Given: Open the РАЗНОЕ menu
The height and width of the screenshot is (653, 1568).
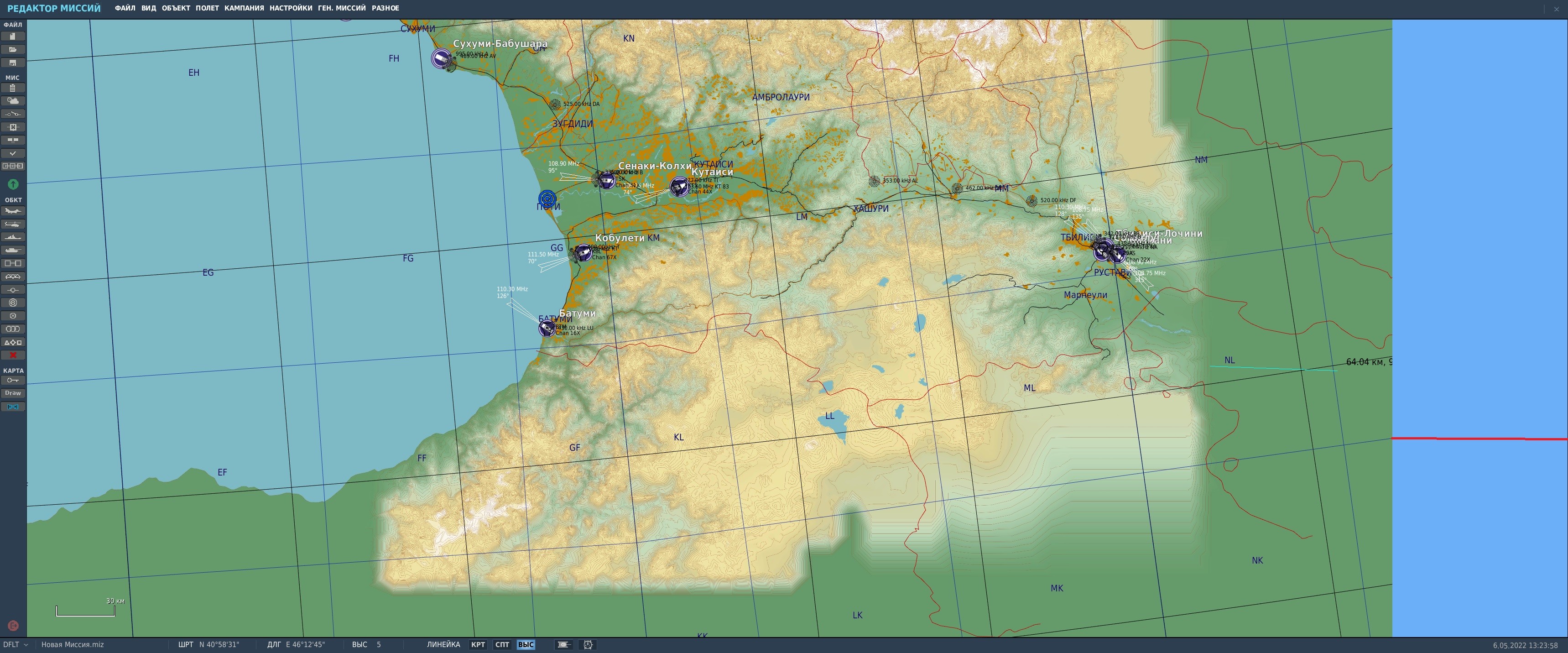Looking at the screenshot, I should tap(385, 8).
